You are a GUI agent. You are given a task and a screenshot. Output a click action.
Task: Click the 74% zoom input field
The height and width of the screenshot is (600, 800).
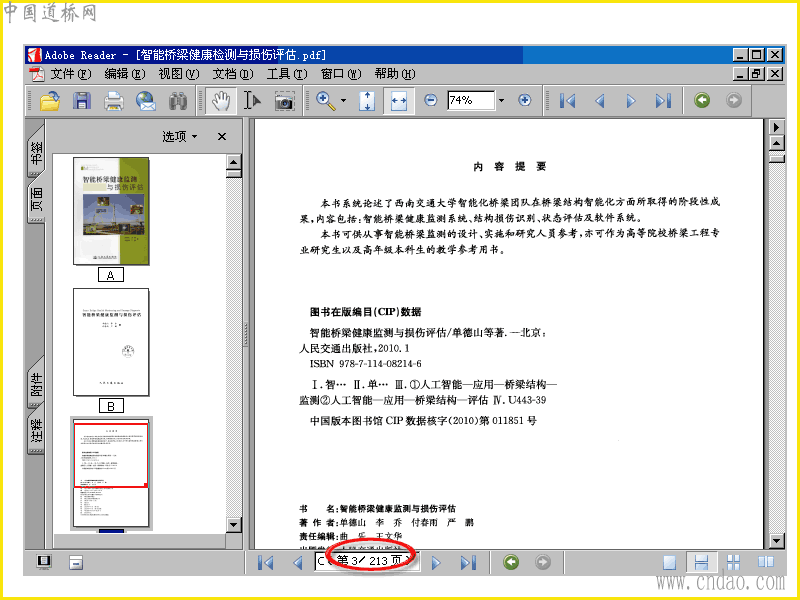[x=471, y=100]
